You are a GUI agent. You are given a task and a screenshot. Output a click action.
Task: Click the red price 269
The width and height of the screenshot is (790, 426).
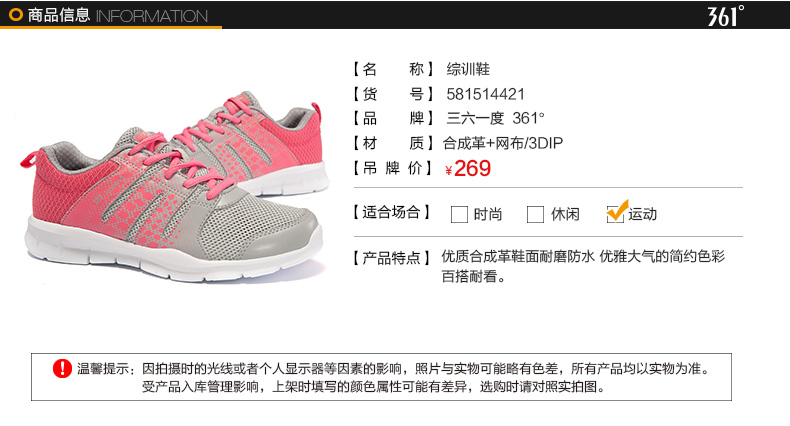(472, 169)
